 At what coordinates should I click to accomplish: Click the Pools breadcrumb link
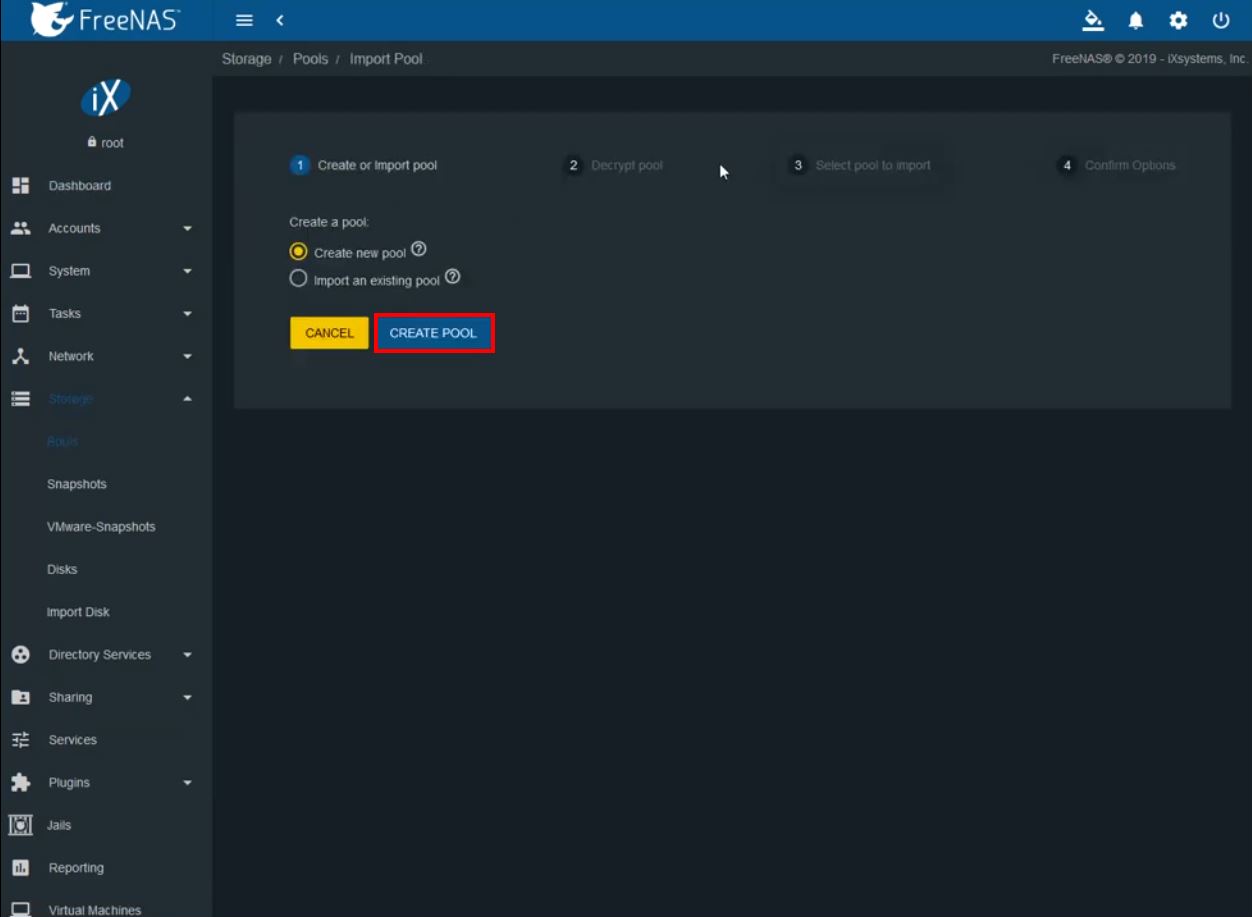coord(310,59)
